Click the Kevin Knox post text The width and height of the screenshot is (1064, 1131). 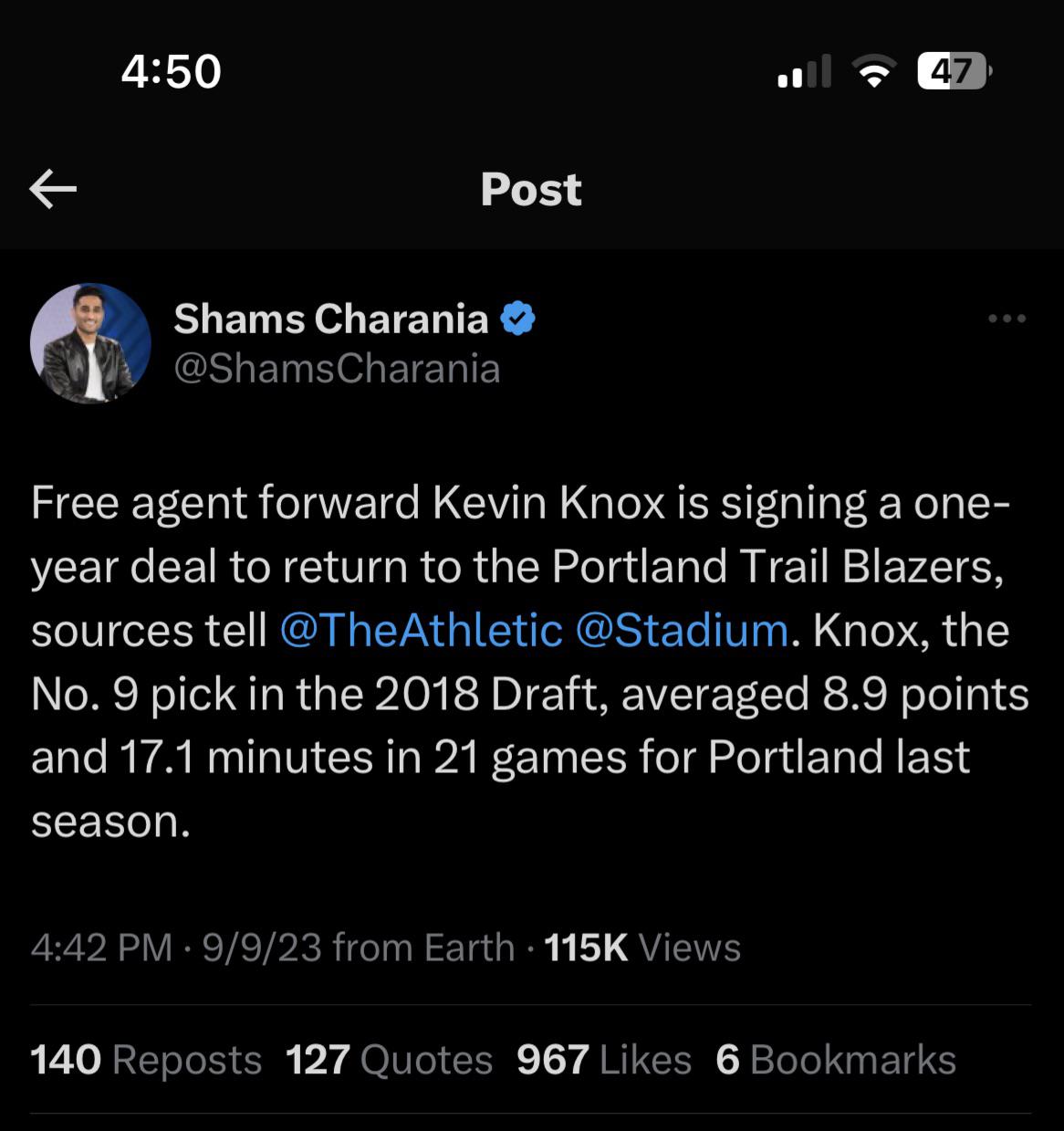[529, 662]
